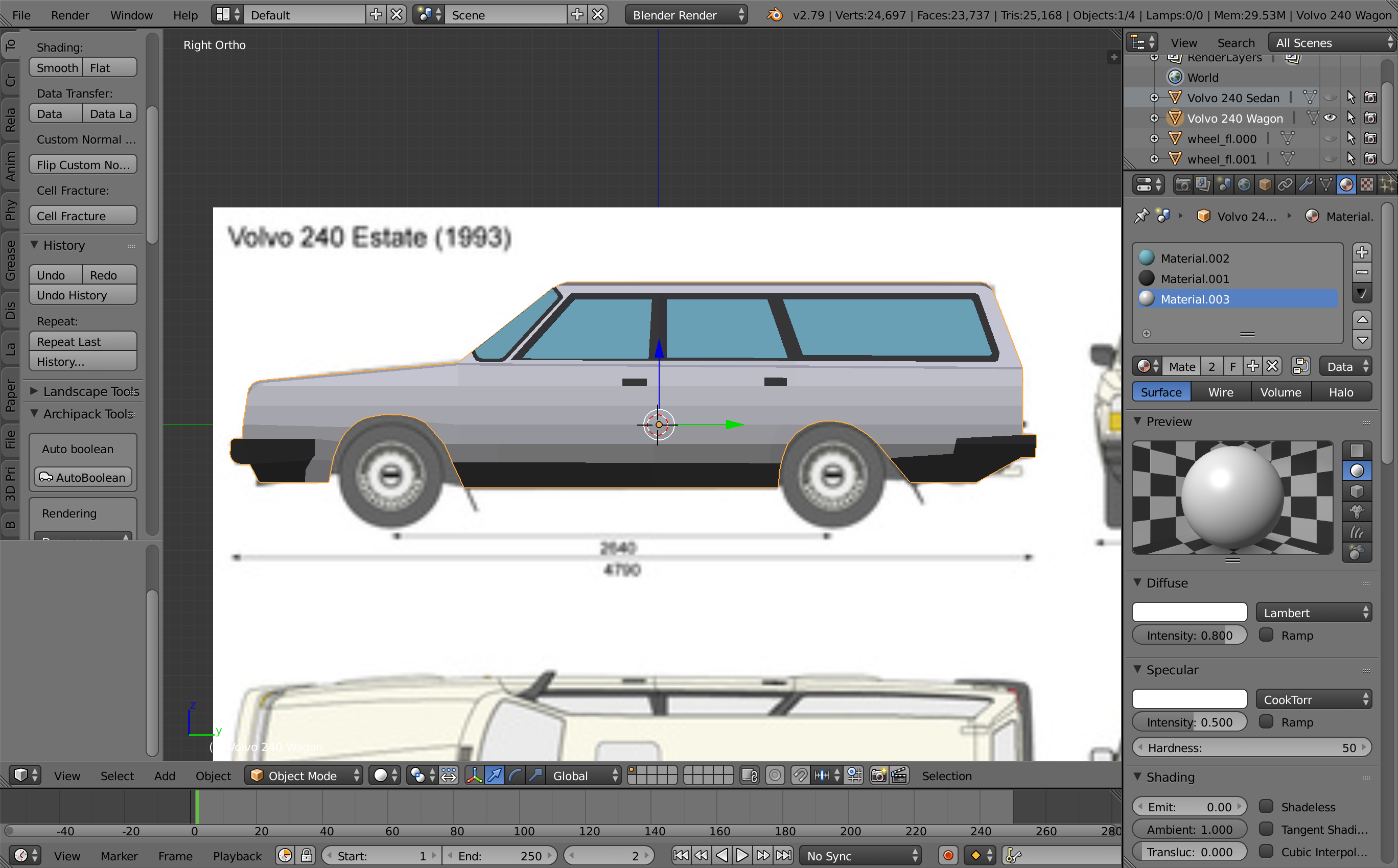Enable the rotate manipulator in viewport header

(x=515, y=776)
